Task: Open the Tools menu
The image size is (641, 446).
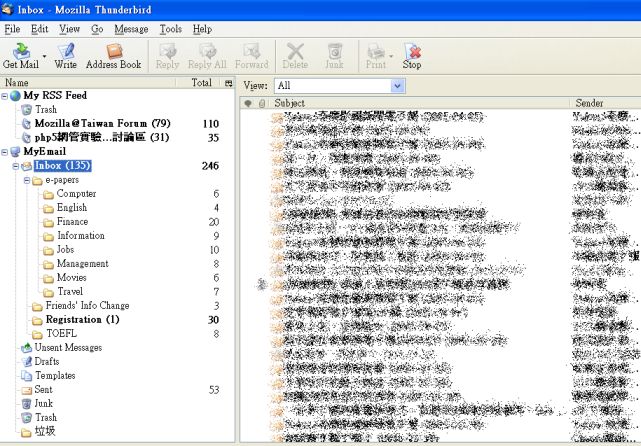Action: pos(171,30)
